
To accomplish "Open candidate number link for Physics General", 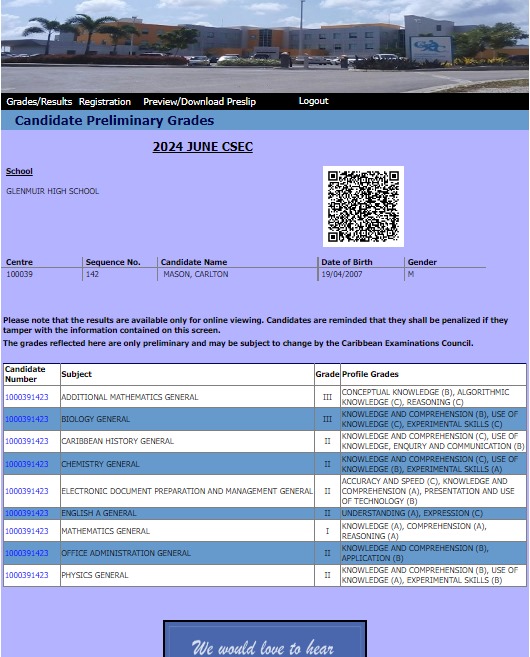I will tap(27, 575).
